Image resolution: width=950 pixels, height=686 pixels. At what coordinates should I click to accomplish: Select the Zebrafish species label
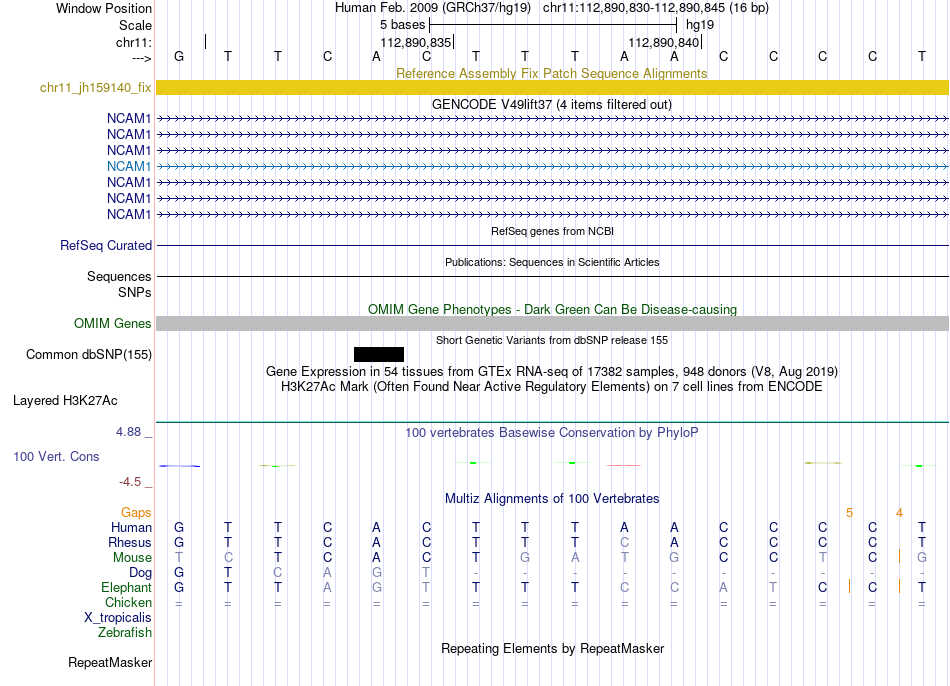[x=124, y=632]
